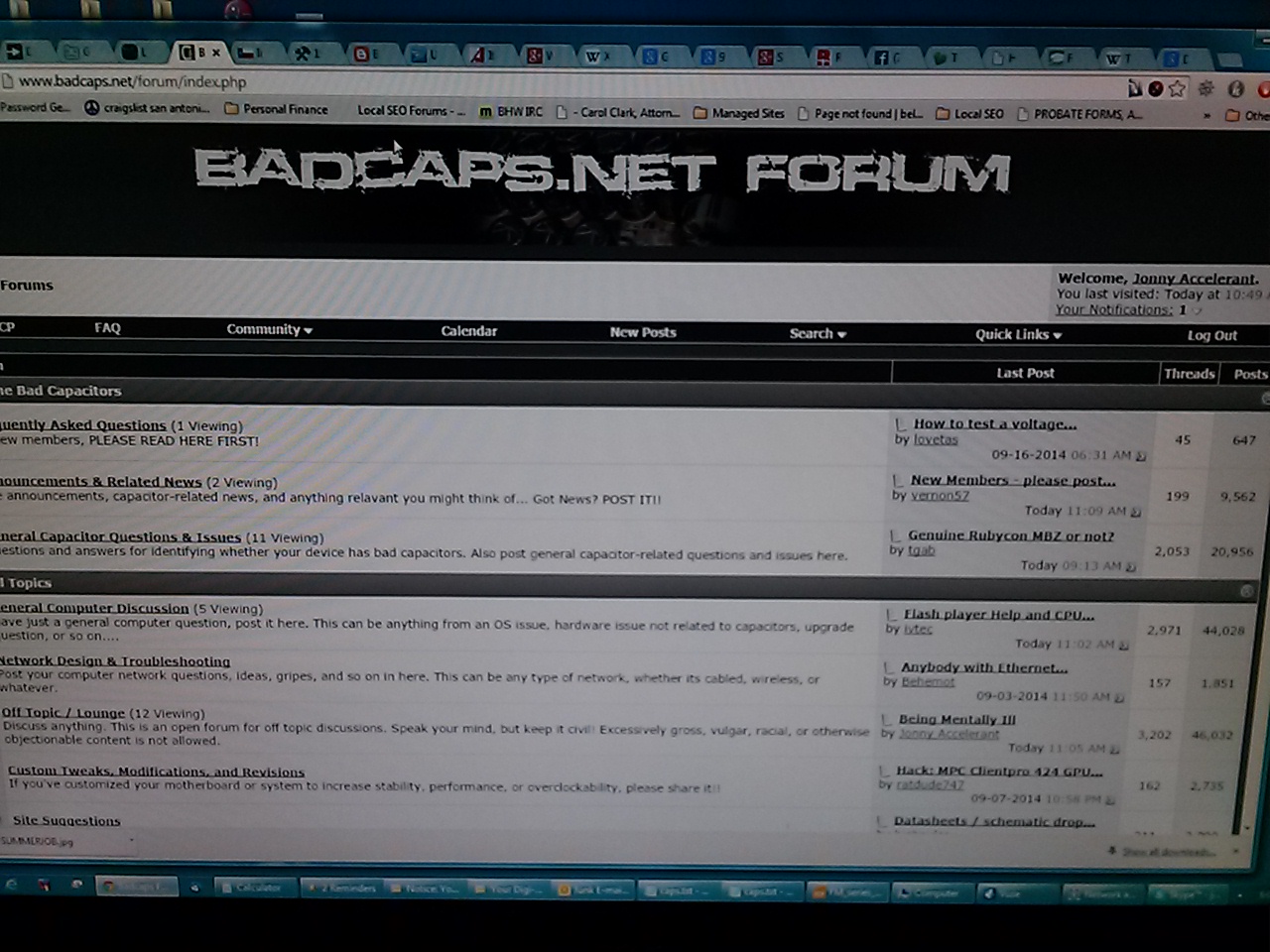The image size is (1270, 952).
Task: Open 'Flash player Help and CPU...' thread
Action: point(999,615)
